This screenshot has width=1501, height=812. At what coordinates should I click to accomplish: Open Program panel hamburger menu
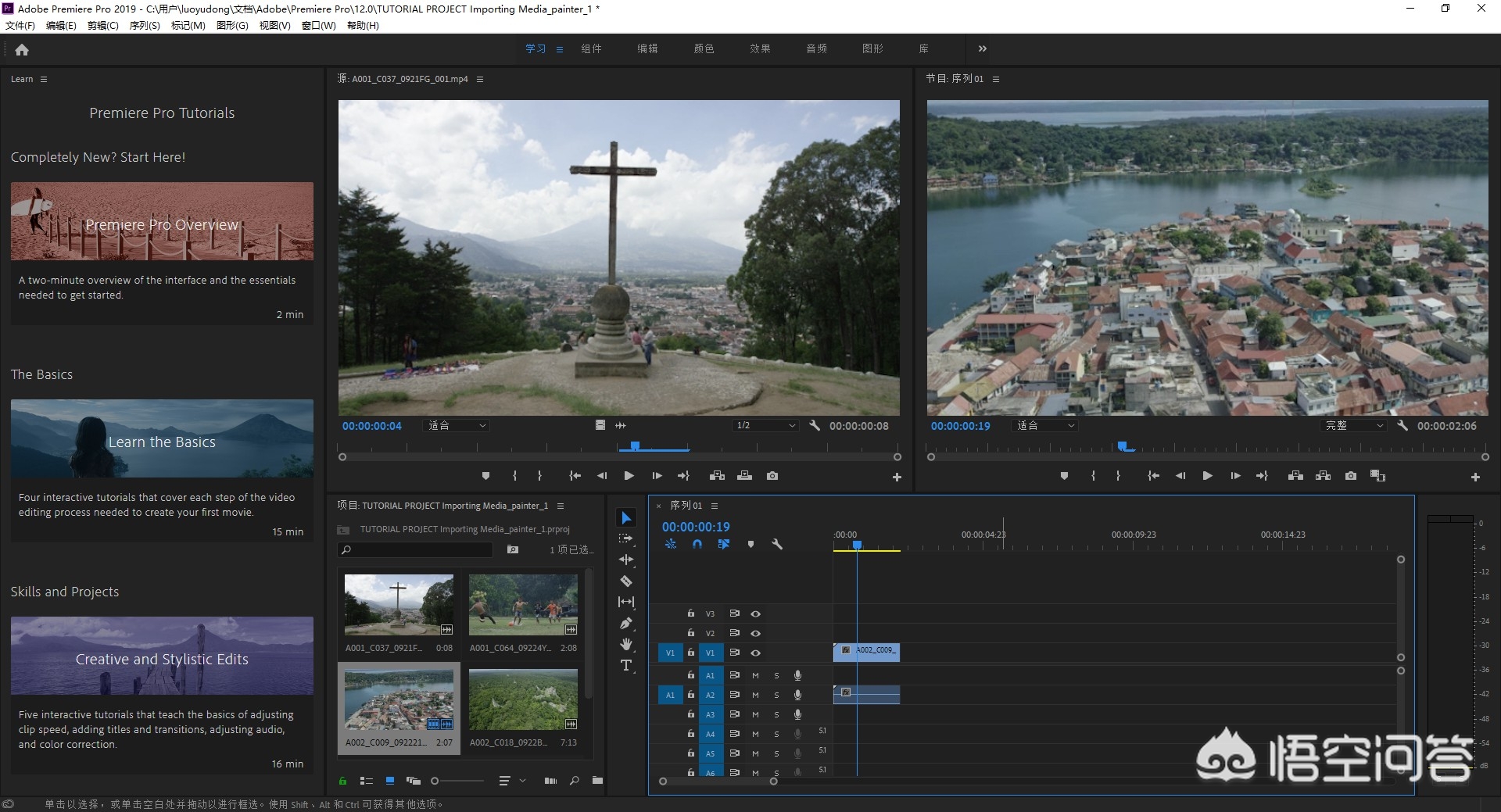point(996,79)
